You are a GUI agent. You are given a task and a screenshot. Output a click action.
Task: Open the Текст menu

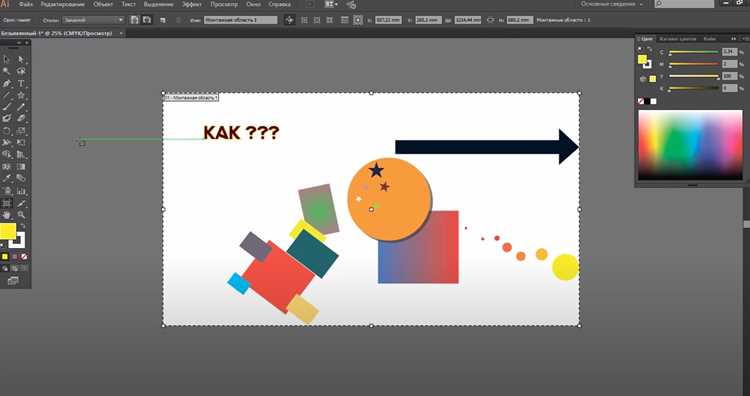pos(129,4)
